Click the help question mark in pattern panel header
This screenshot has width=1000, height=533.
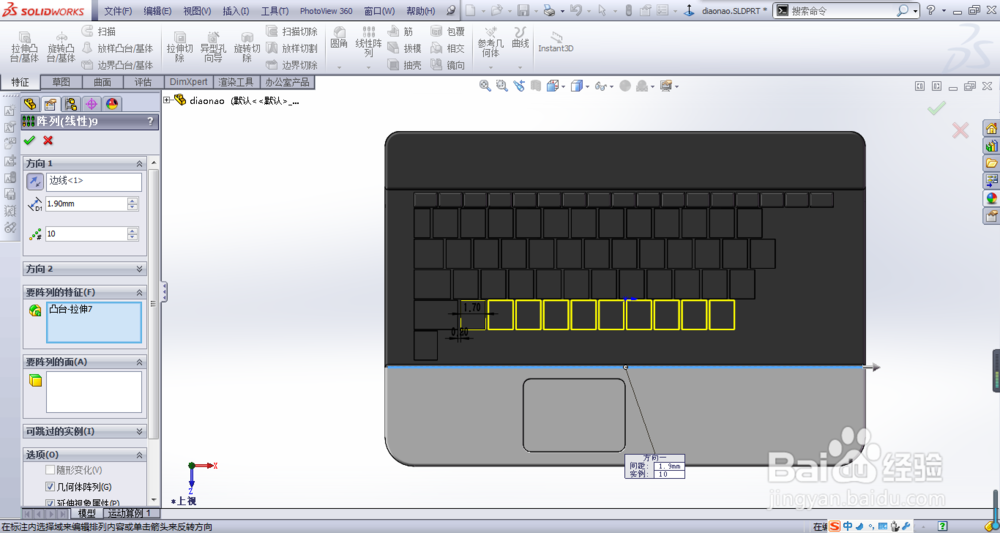[151, 121]
